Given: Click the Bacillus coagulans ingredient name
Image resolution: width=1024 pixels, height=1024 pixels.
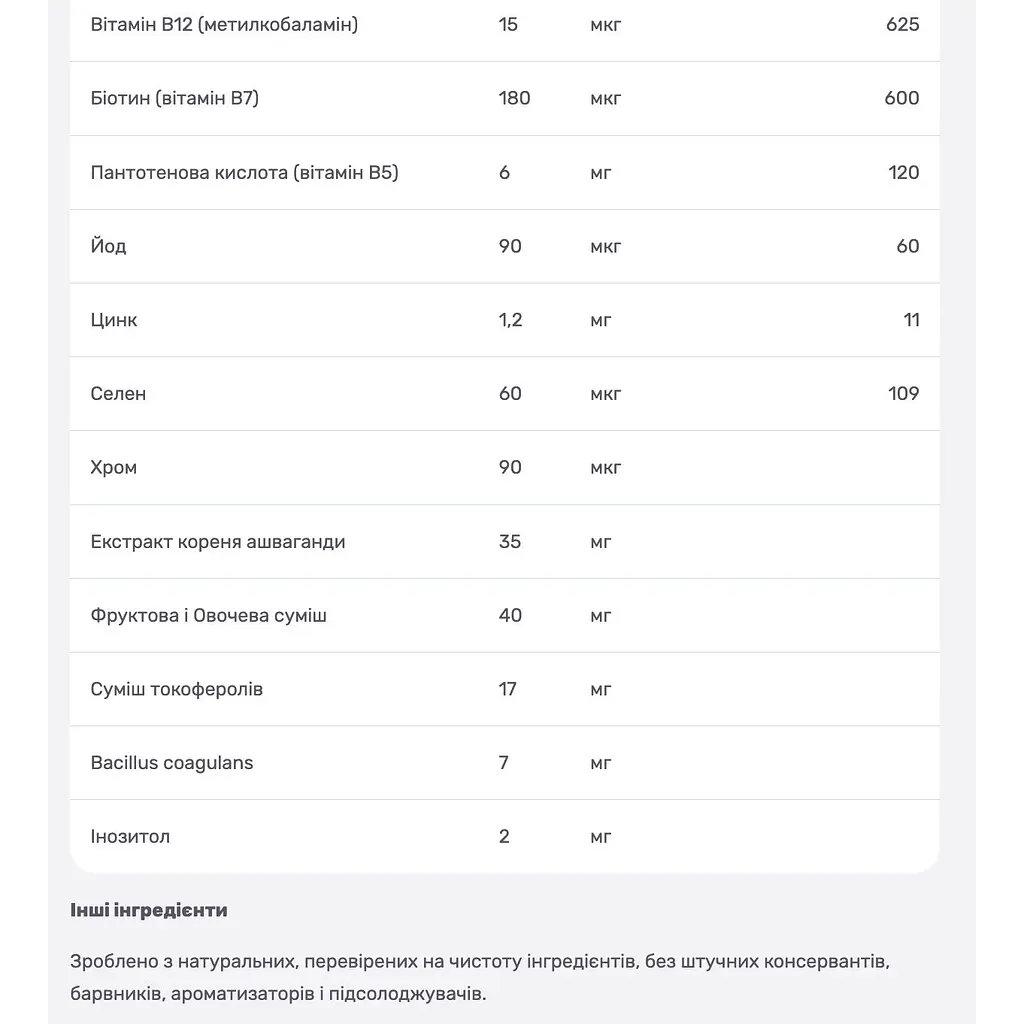Looking at the screenshot, I should (172, 763).
